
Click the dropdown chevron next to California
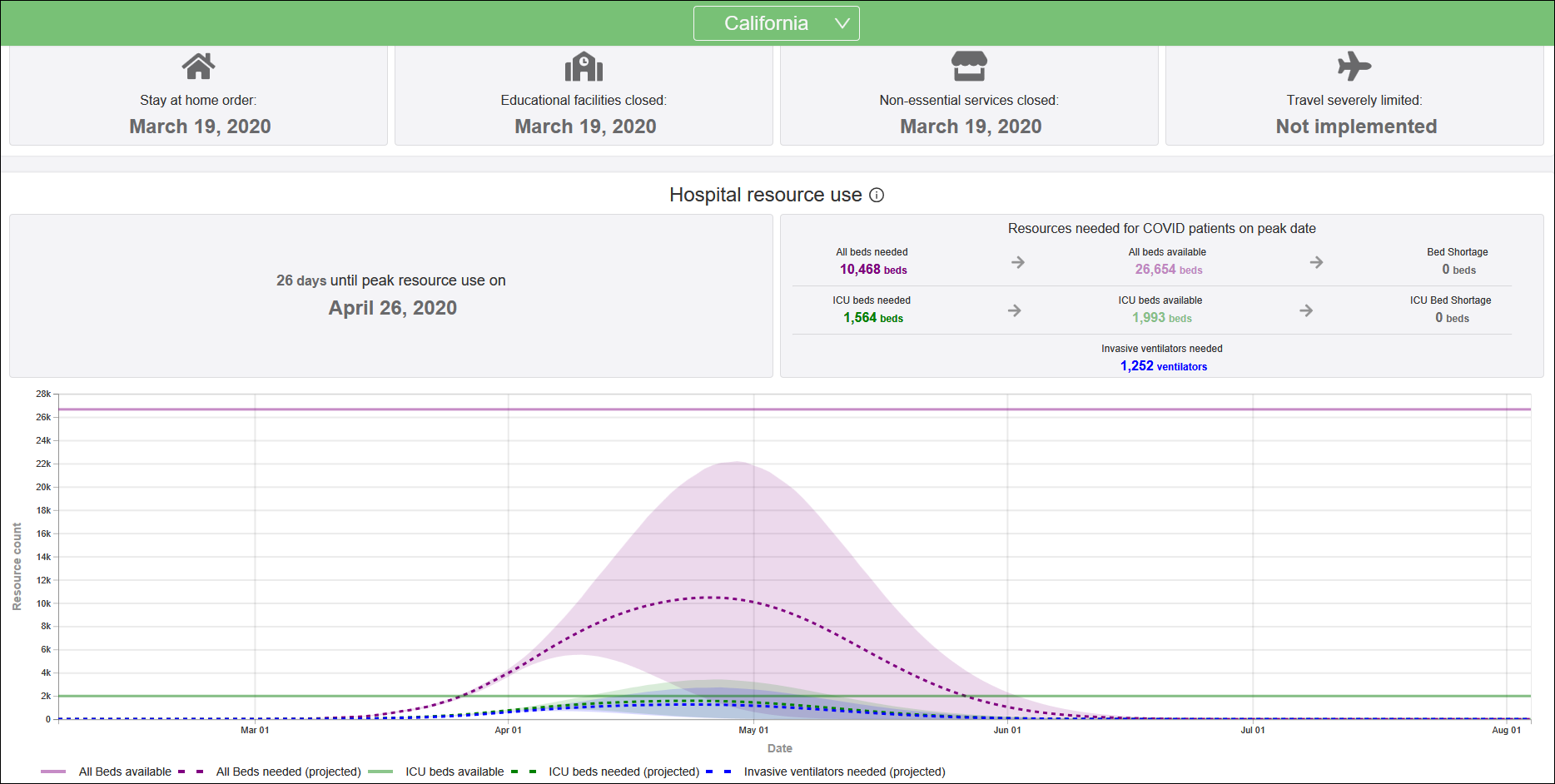click(842, 23)
